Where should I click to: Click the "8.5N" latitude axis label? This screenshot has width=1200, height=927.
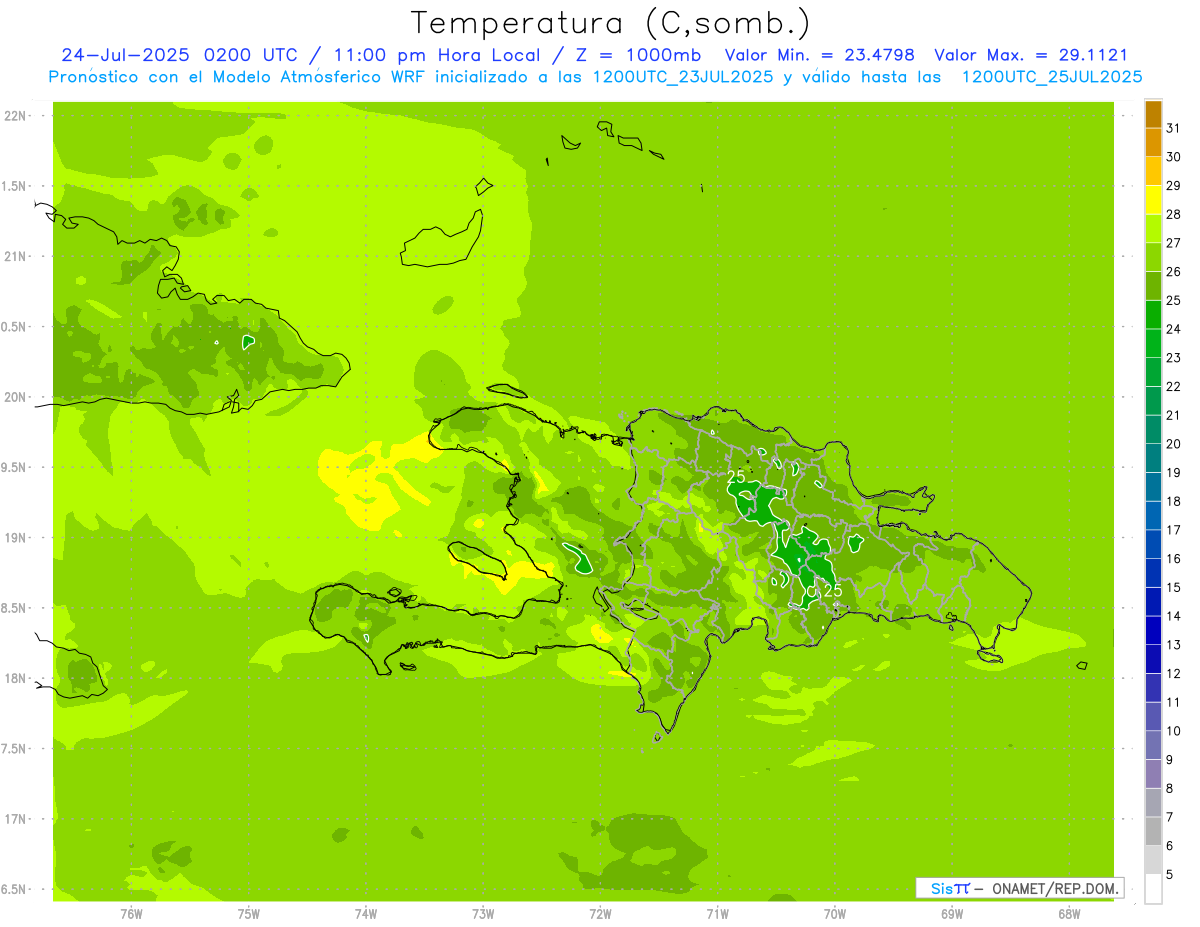[x=15, y=608]
